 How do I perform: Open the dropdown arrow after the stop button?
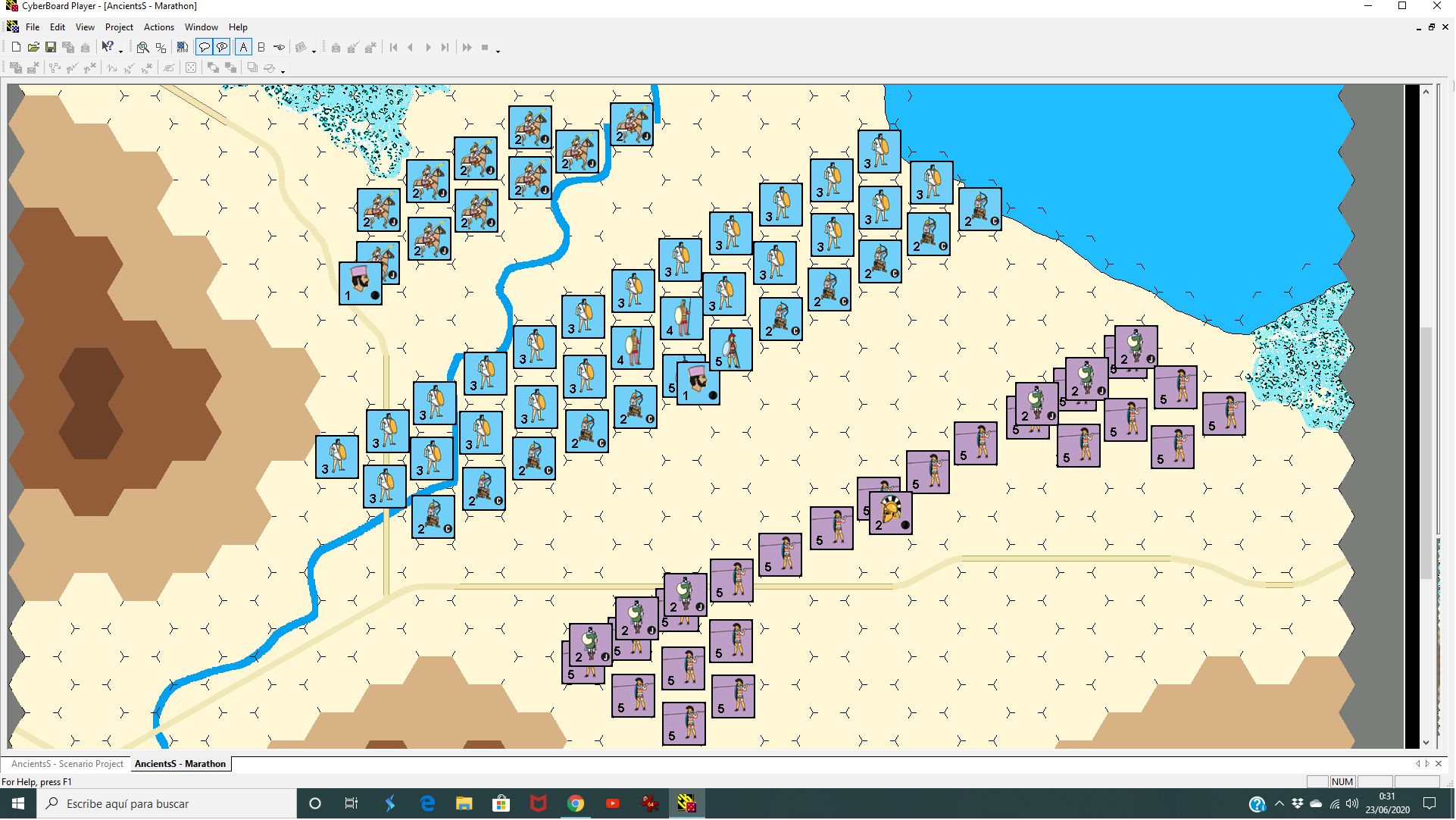click(498, 51)
